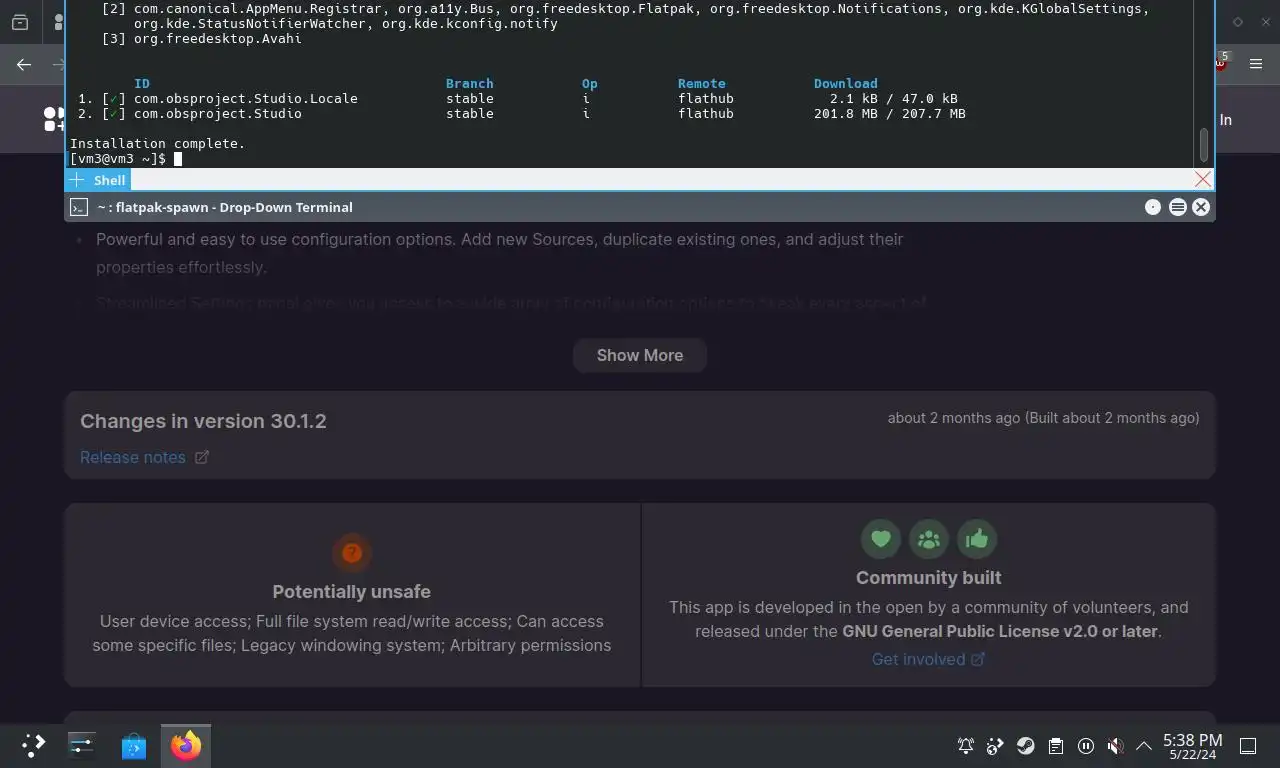The width and height of the screenshot is (1280, 768).
Task: Click the Firefox back arrow
Action: (24, 64)
